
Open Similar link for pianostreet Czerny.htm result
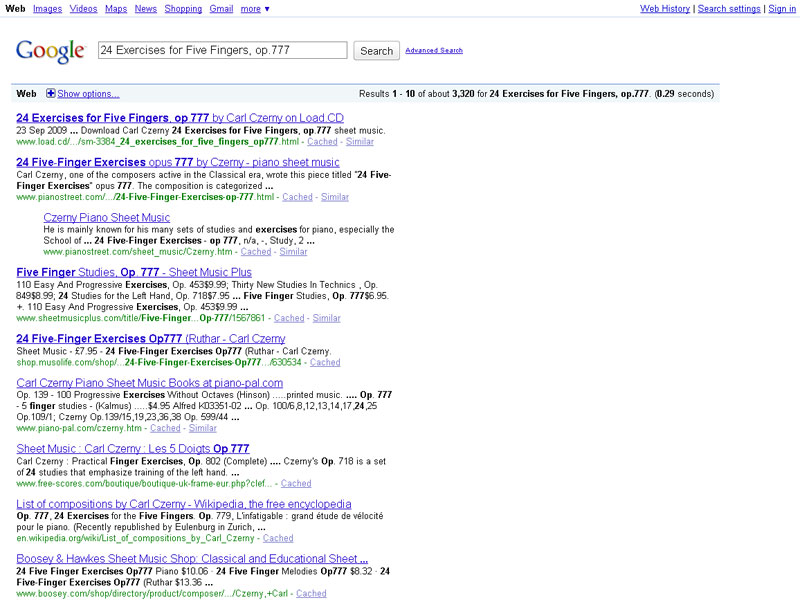point(293,252)
